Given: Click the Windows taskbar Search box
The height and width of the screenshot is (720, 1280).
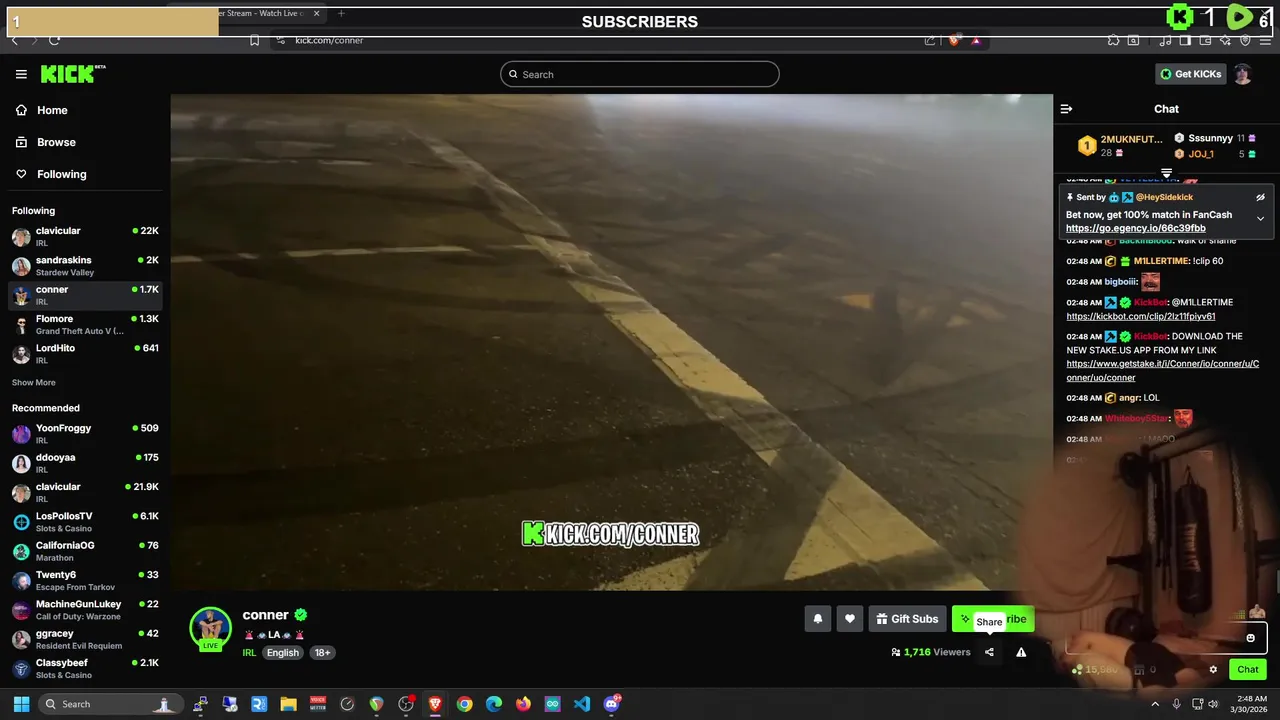Looking at the screenshot, I should (x=112, y=704).
